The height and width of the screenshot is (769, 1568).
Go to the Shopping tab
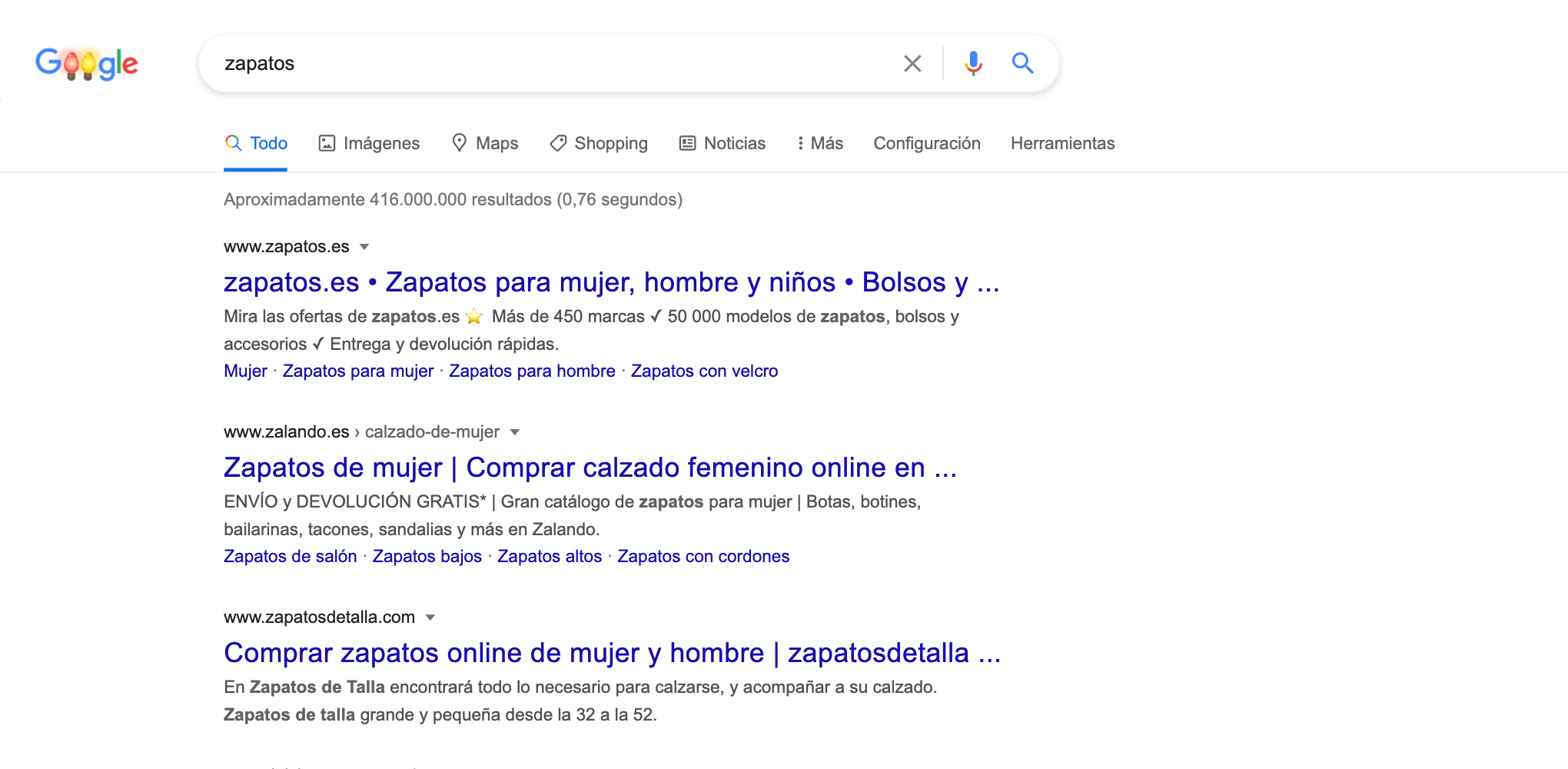coord(599,143)
